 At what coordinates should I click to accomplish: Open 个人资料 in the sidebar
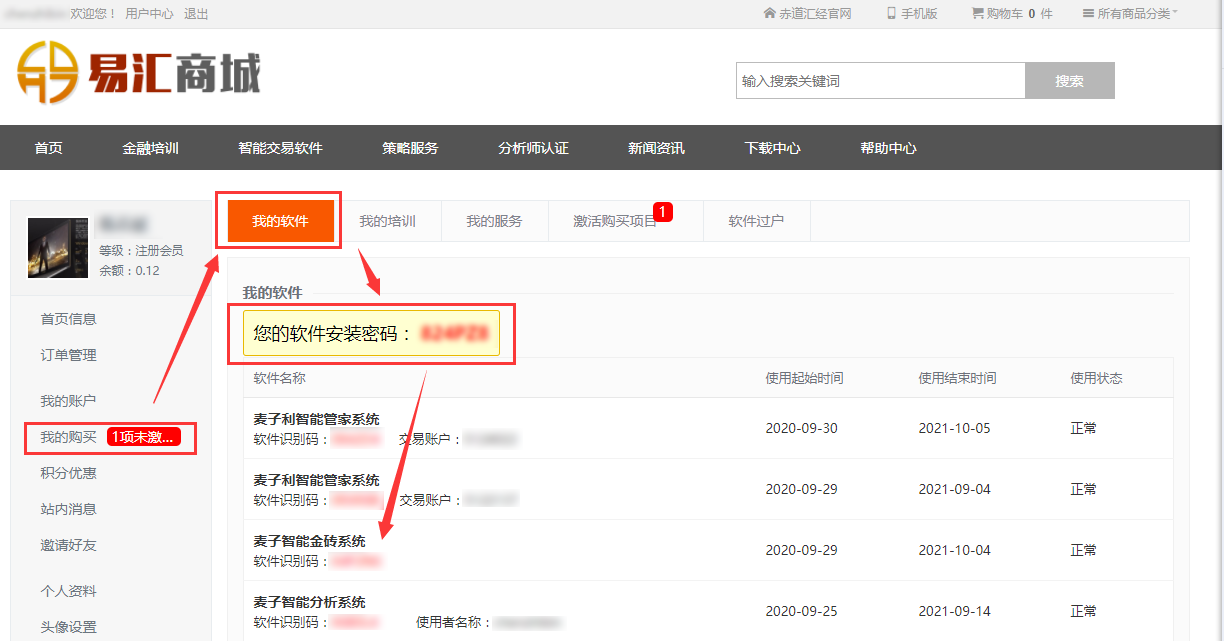[69, 591]
